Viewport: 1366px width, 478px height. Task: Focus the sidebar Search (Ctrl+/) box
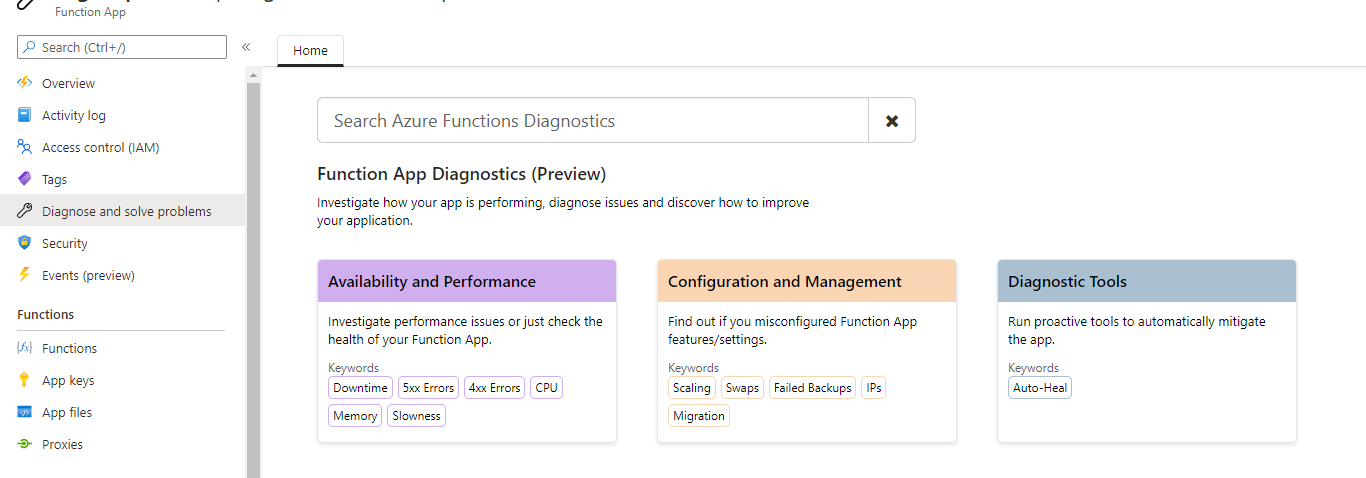pos(122,47)
